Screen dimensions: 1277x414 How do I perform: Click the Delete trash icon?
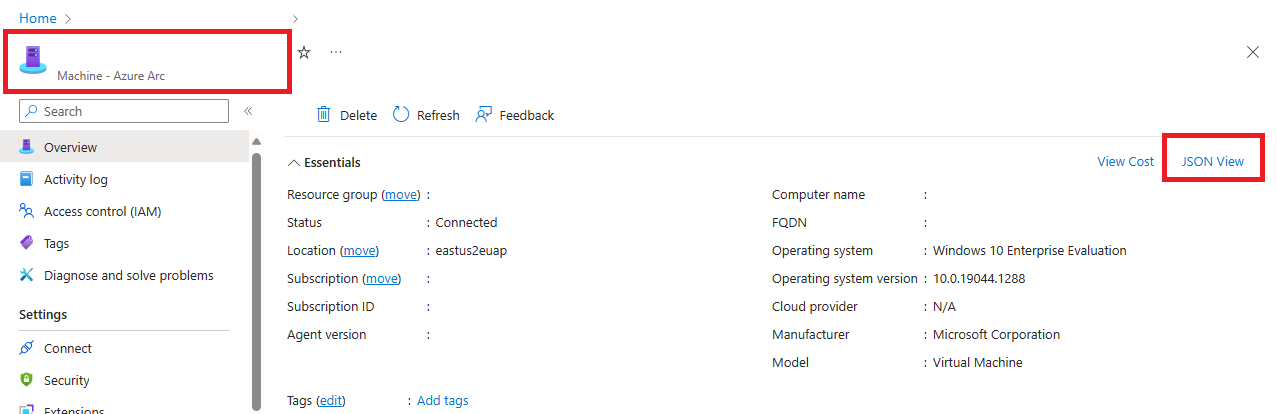tap(324, 115)
